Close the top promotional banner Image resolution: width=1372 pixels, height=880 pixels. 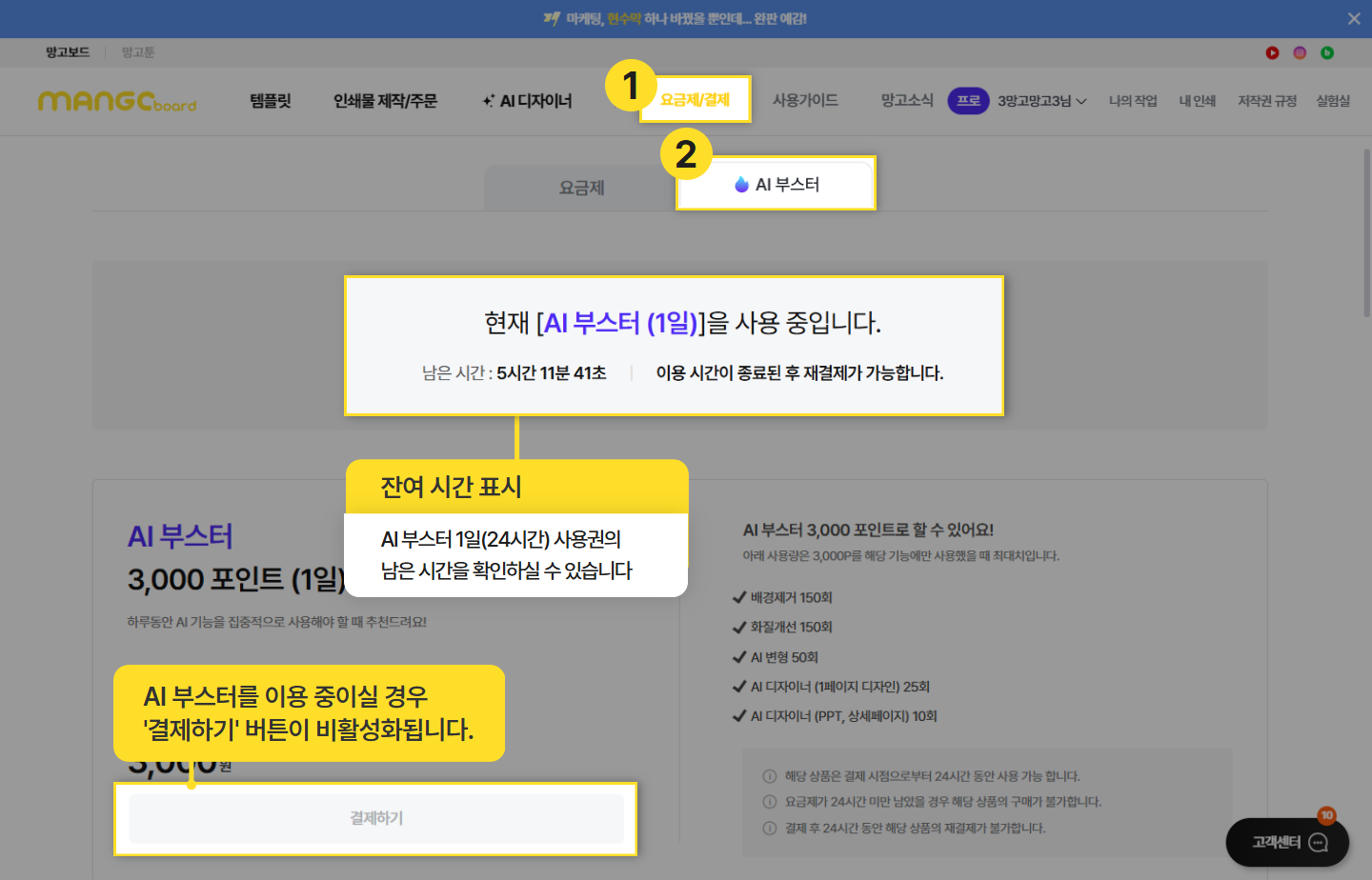point(1354,19)
